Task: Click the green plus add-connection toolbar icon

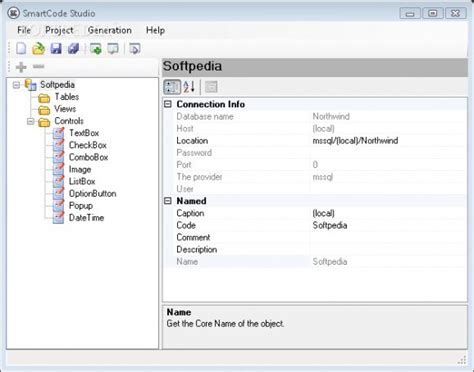Action: 96,49
